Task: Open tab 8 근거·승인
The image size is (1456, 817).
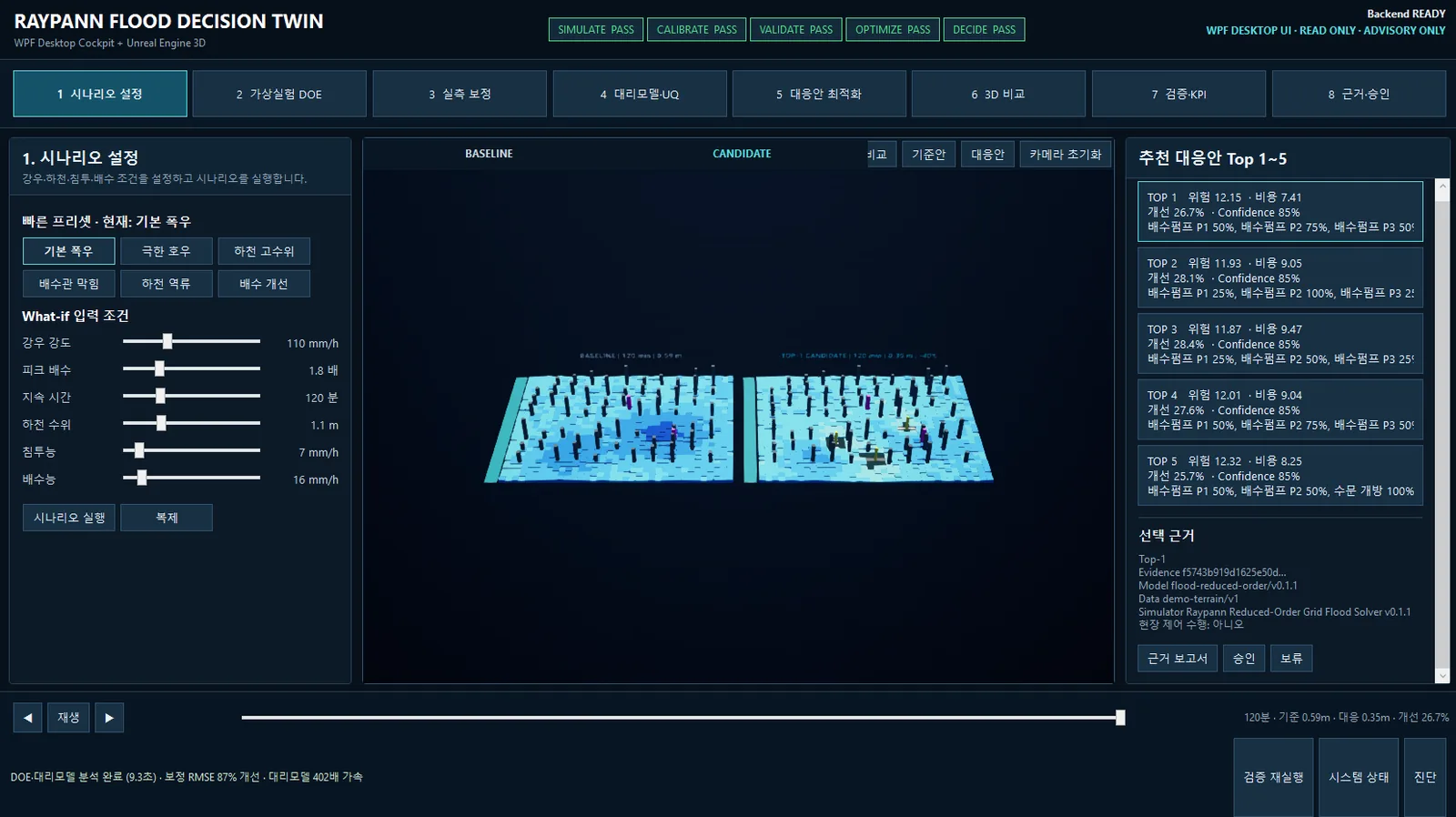Action: [1359, 94]
